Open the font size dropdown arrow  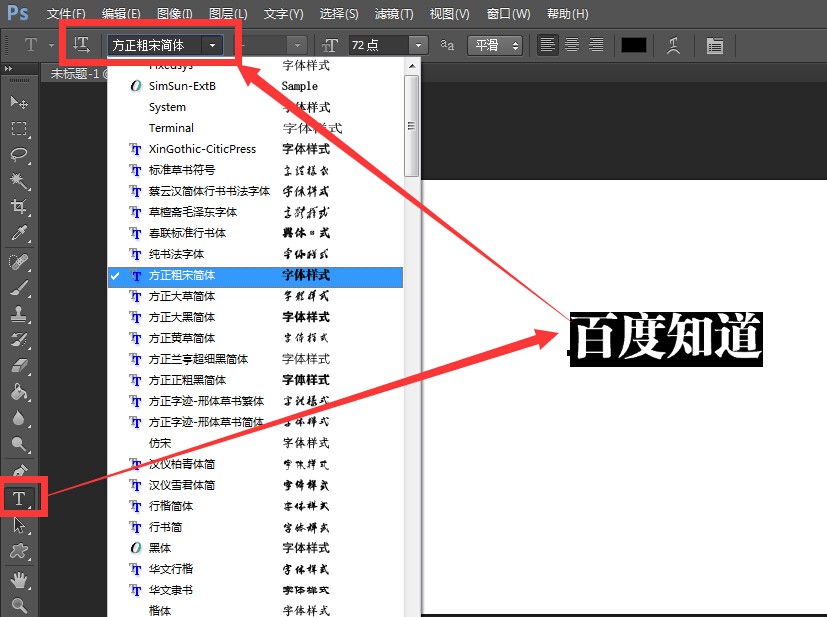[x=418, y=45]
